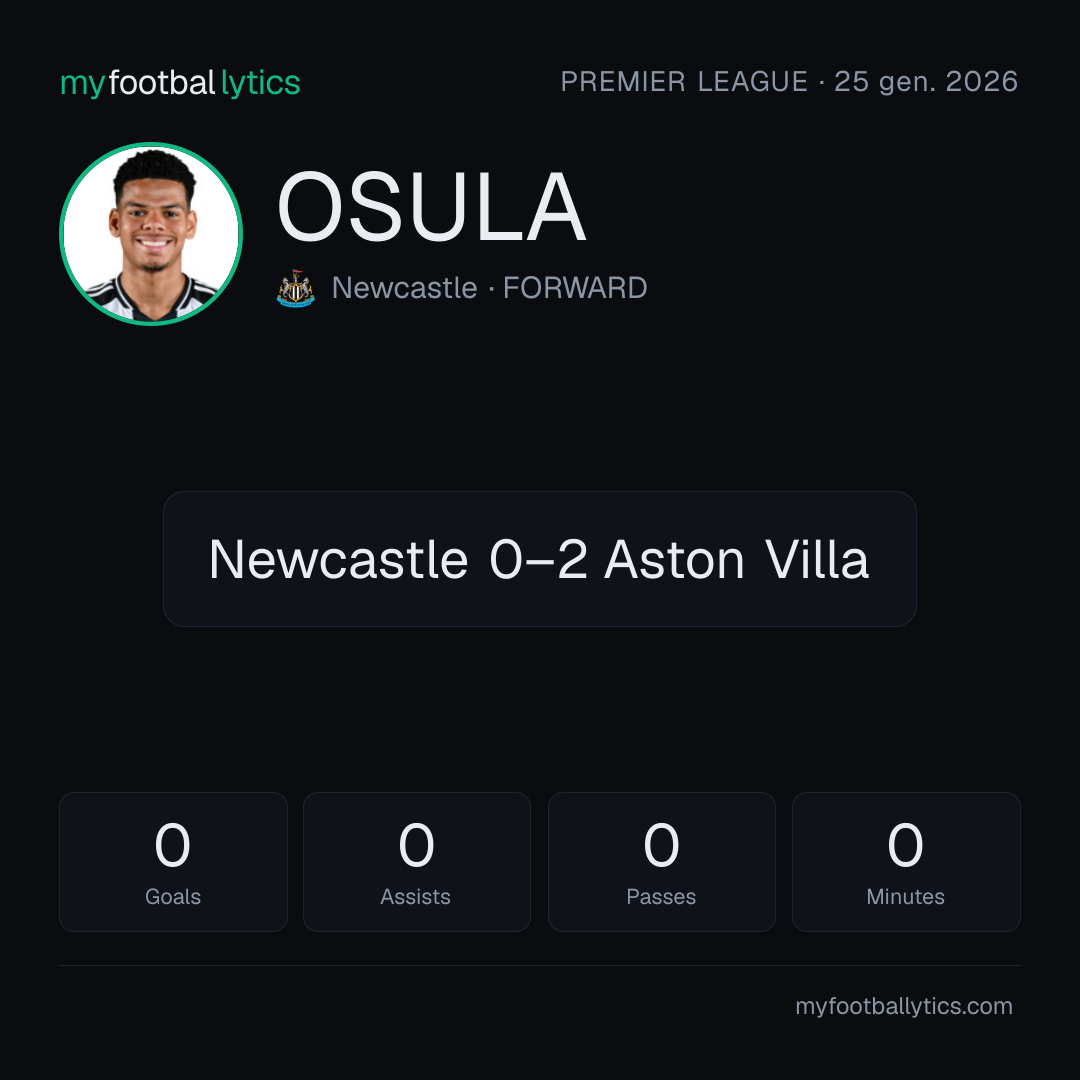Click the 0–2 score text
The image size is (1080, 1080).
point(539,559)
